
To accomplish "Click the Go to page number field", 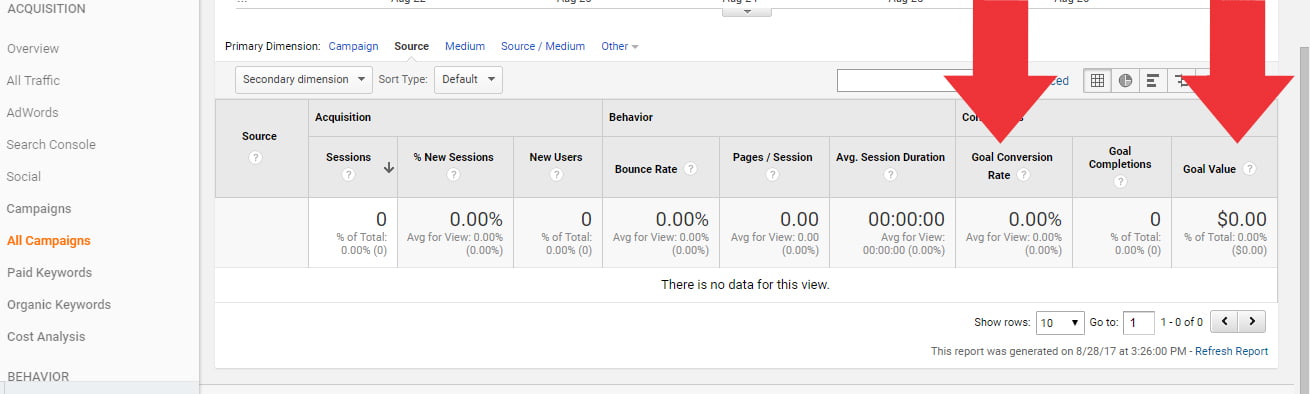I will tap(1138, 322).
